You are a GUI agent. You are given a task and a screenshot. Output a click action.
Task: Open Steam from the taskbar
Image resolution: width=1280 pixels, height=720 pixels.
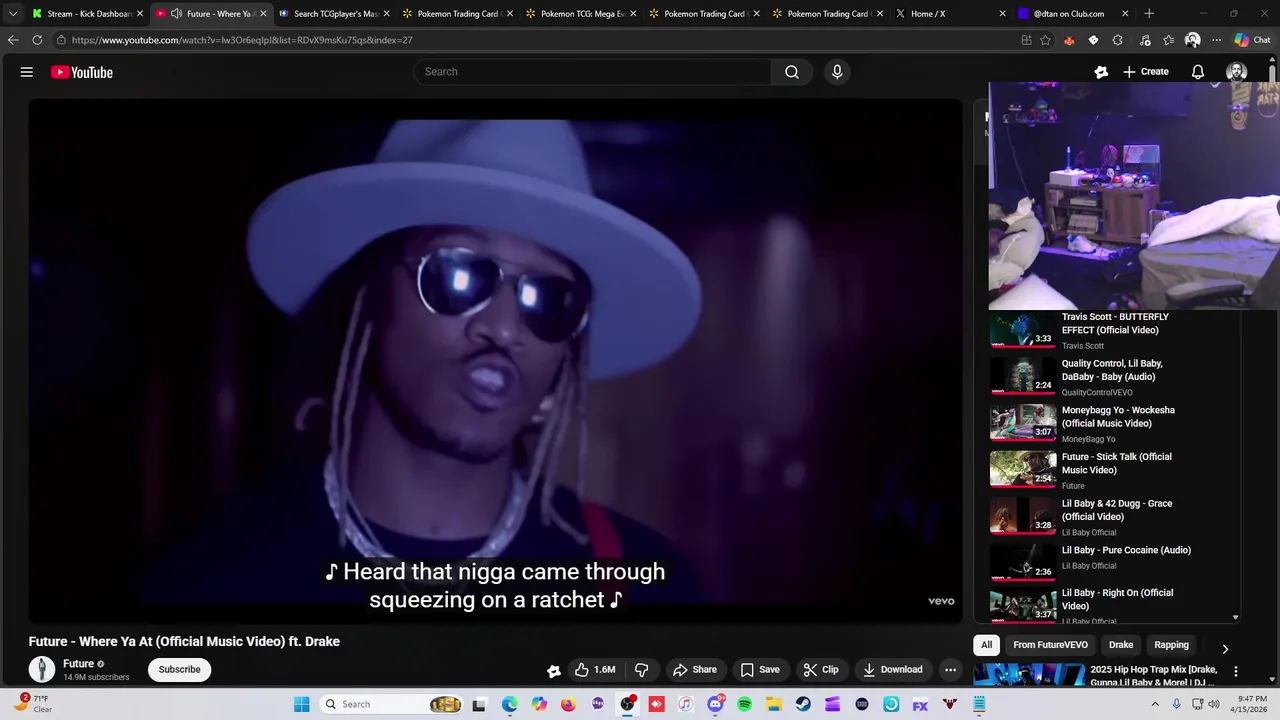[x=803, y=704]
